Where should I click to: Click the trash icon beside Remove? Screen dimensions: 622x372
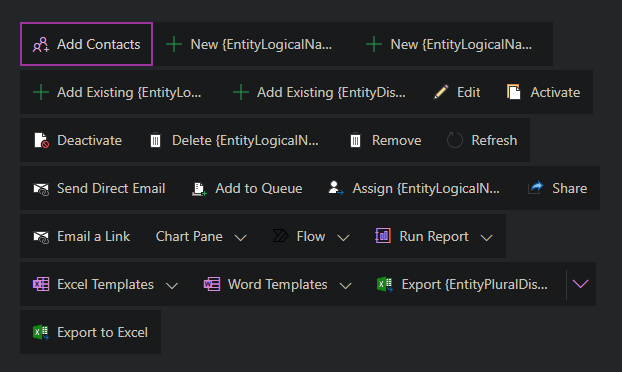click(355, 140)
